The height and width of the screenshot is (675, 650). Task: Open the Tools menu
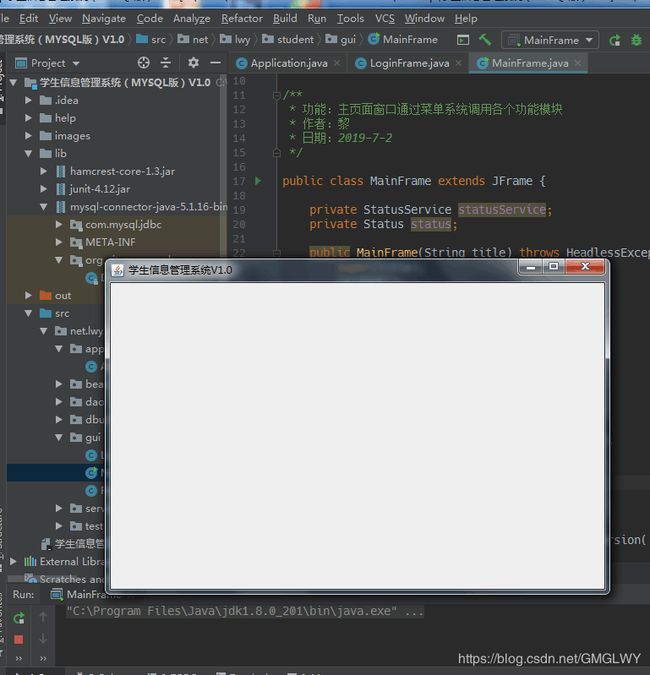(350, 19)
